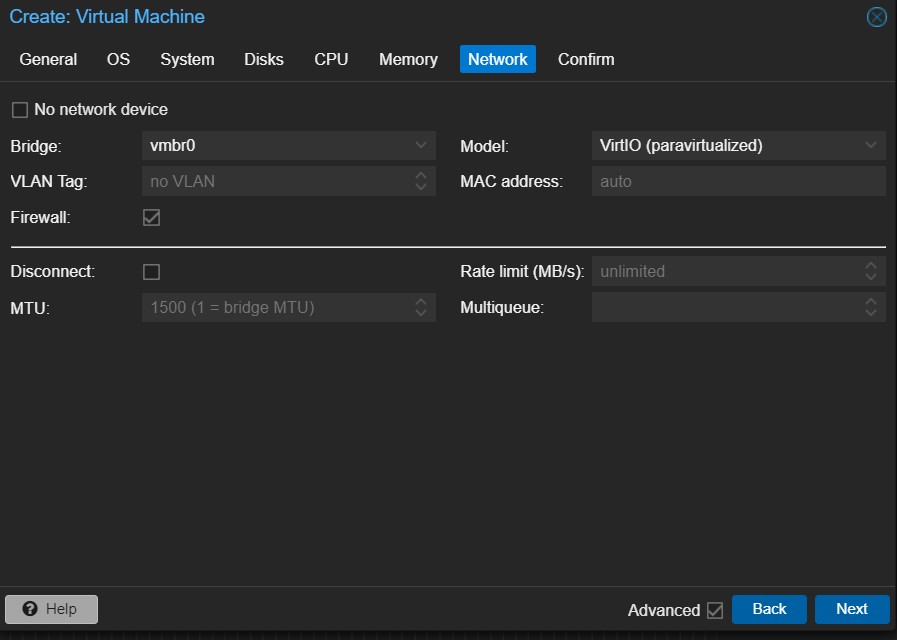Focus the MAC address input field

(737, 182)
